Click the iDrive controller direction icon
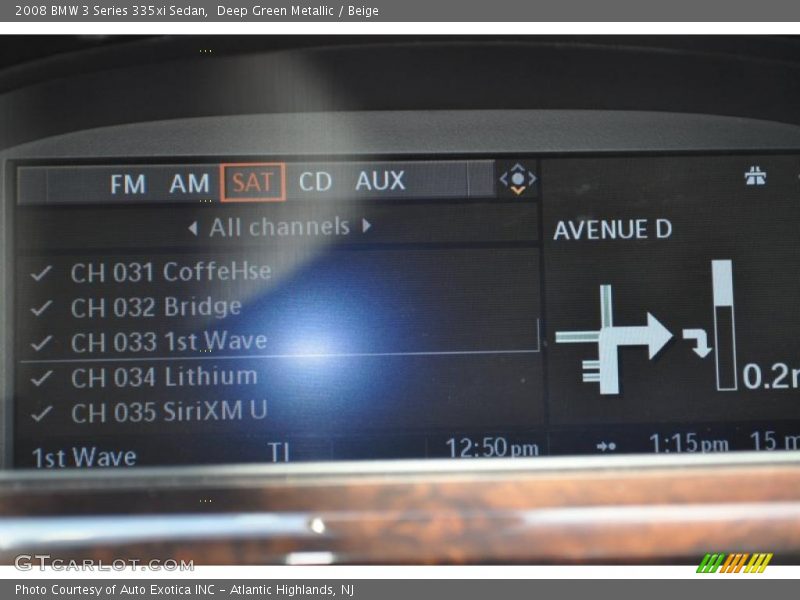Image resolution: width=800 pixels, height=600 pixels. pyautogui.click(x=517, y=179)
